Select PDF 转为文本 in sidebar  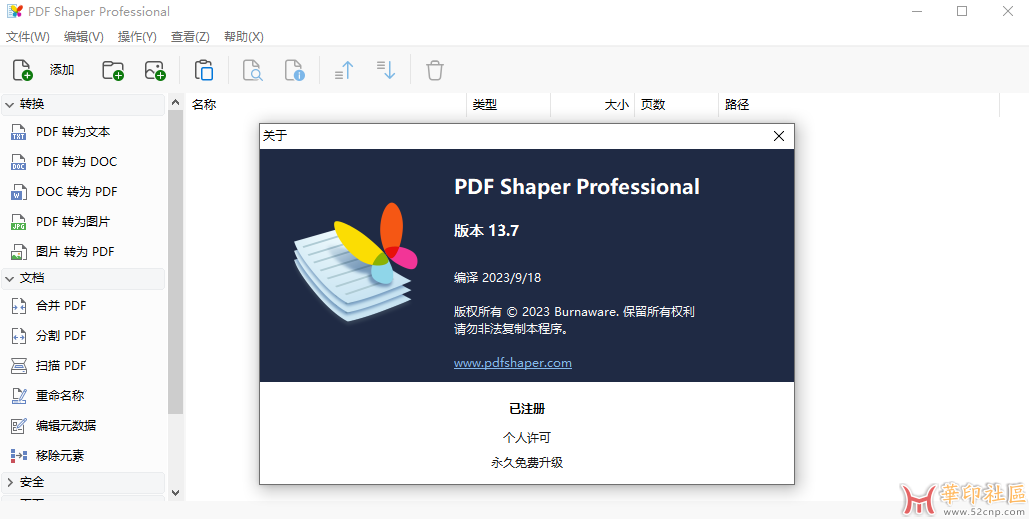click(x=73, y=132)
